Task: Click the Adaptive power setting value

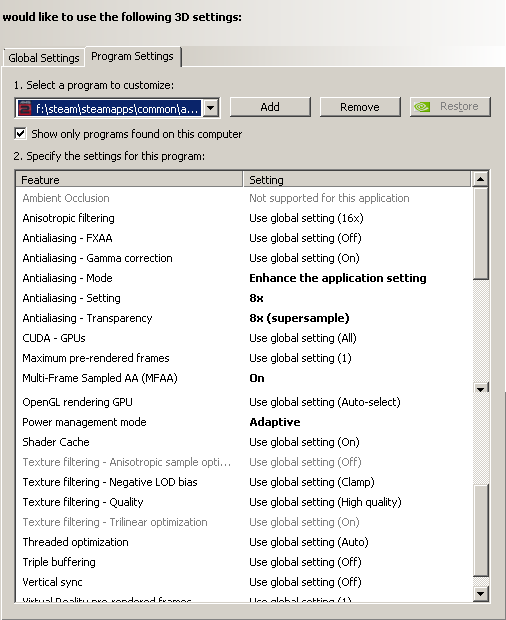Action: pyautogui.click(x=275, y=422)
